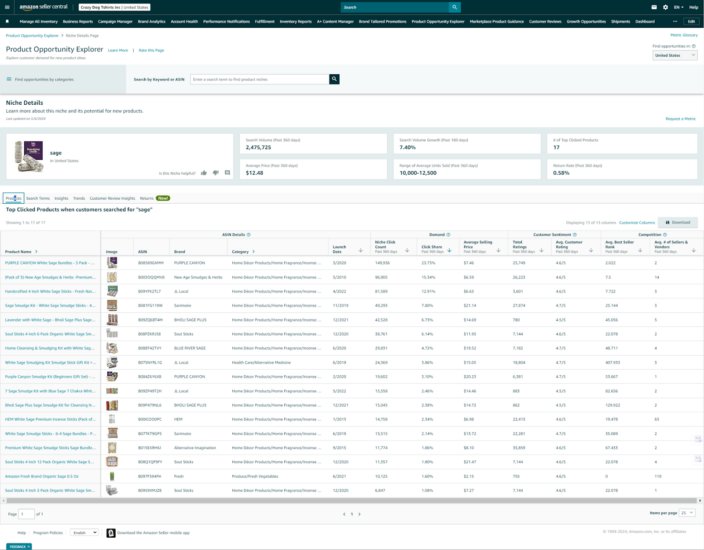704x550 pixels.
Task: Open the hamburger menu beside Seller Central logo
Action: pos(7,7)
